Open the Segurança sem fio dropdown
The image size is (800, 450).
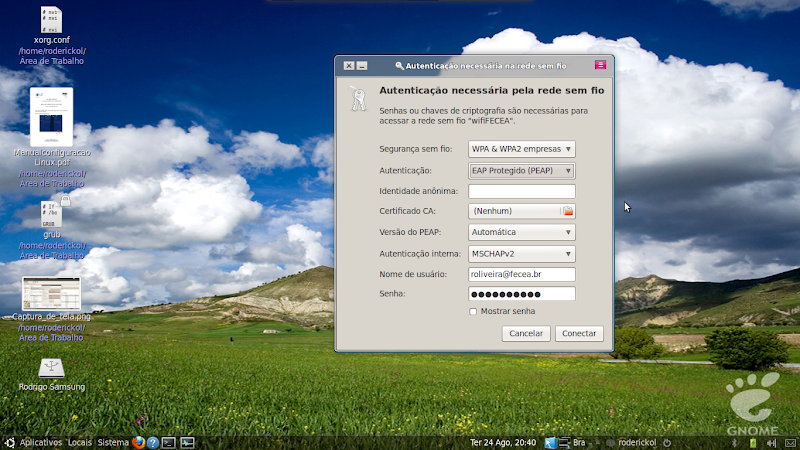point(521,149)
